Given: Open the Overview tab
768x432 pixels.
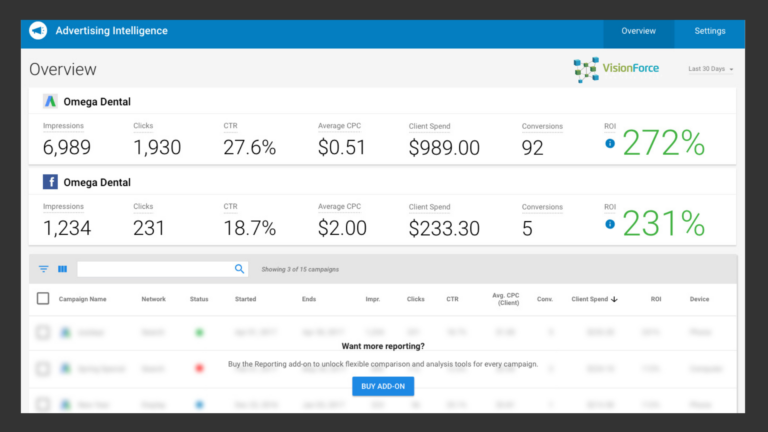Looking at the screenshot, I should [x=638, y=31].
